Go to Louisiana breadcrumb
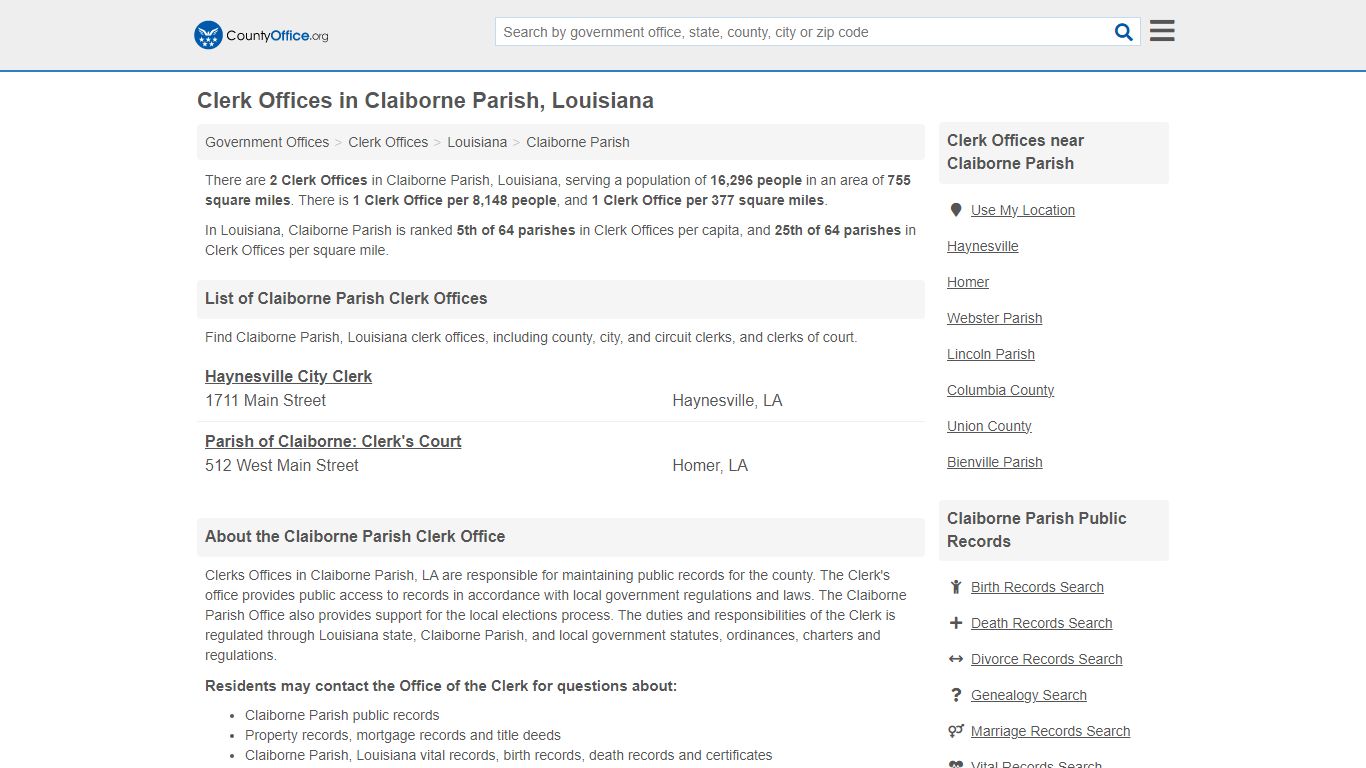1366x768 pixels. (477, 142)
